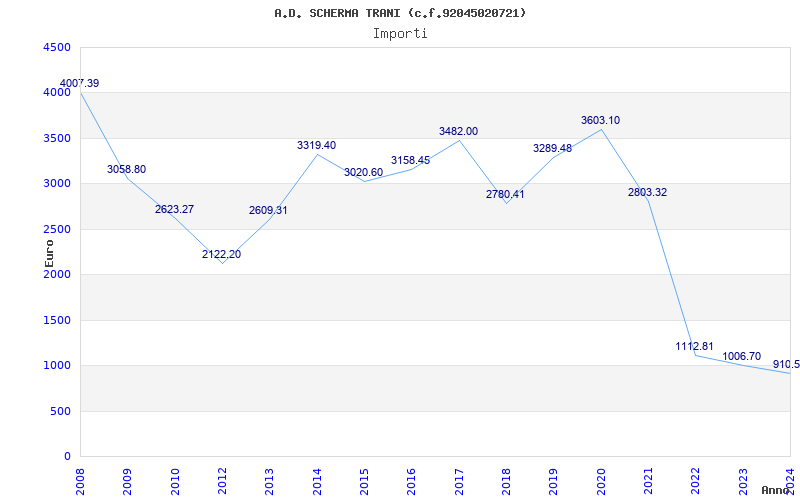Click the 2013 year axis label
The image size is (800, 500).
(269, 481)
